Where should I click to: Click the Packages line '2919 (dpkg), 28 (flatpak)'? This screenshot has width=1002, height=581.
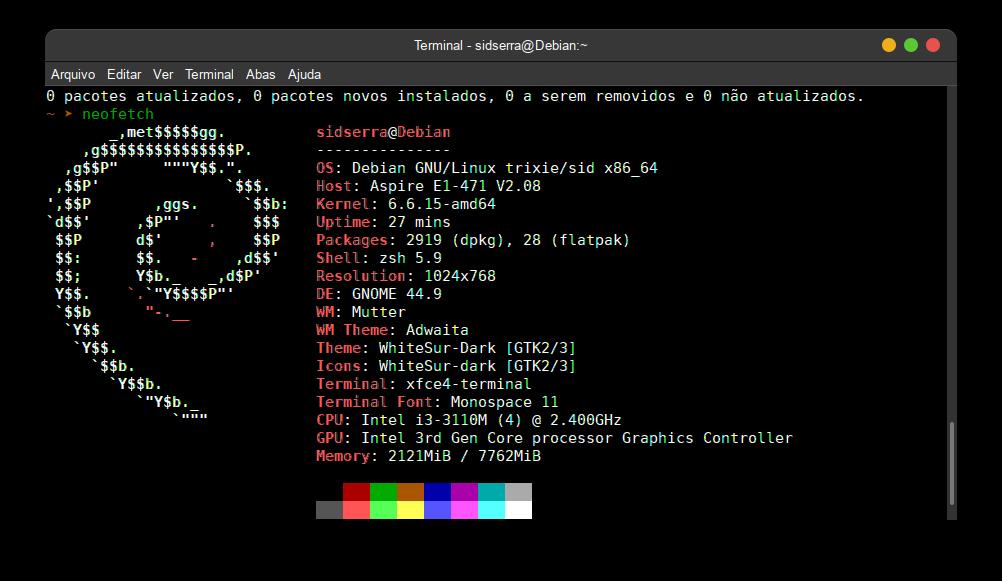pyautogui.click(x=518, y=240)
